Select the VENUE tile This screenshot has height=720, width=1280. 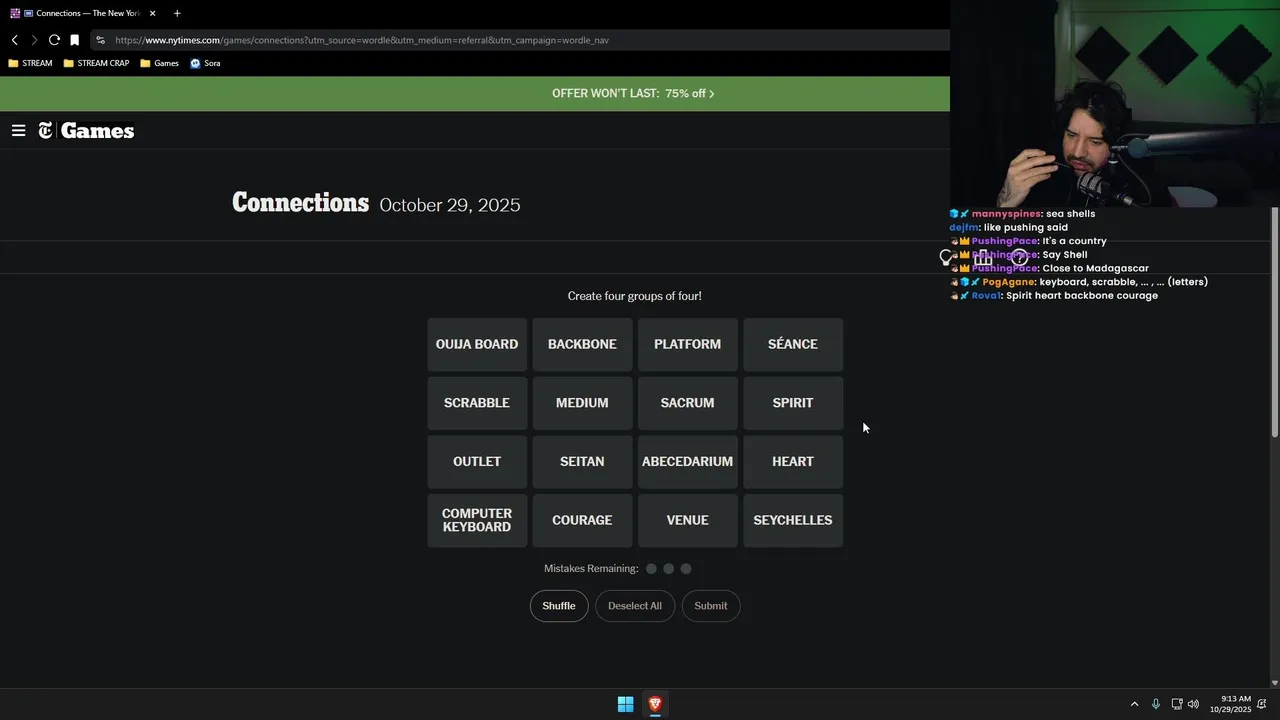pos(688,520)
